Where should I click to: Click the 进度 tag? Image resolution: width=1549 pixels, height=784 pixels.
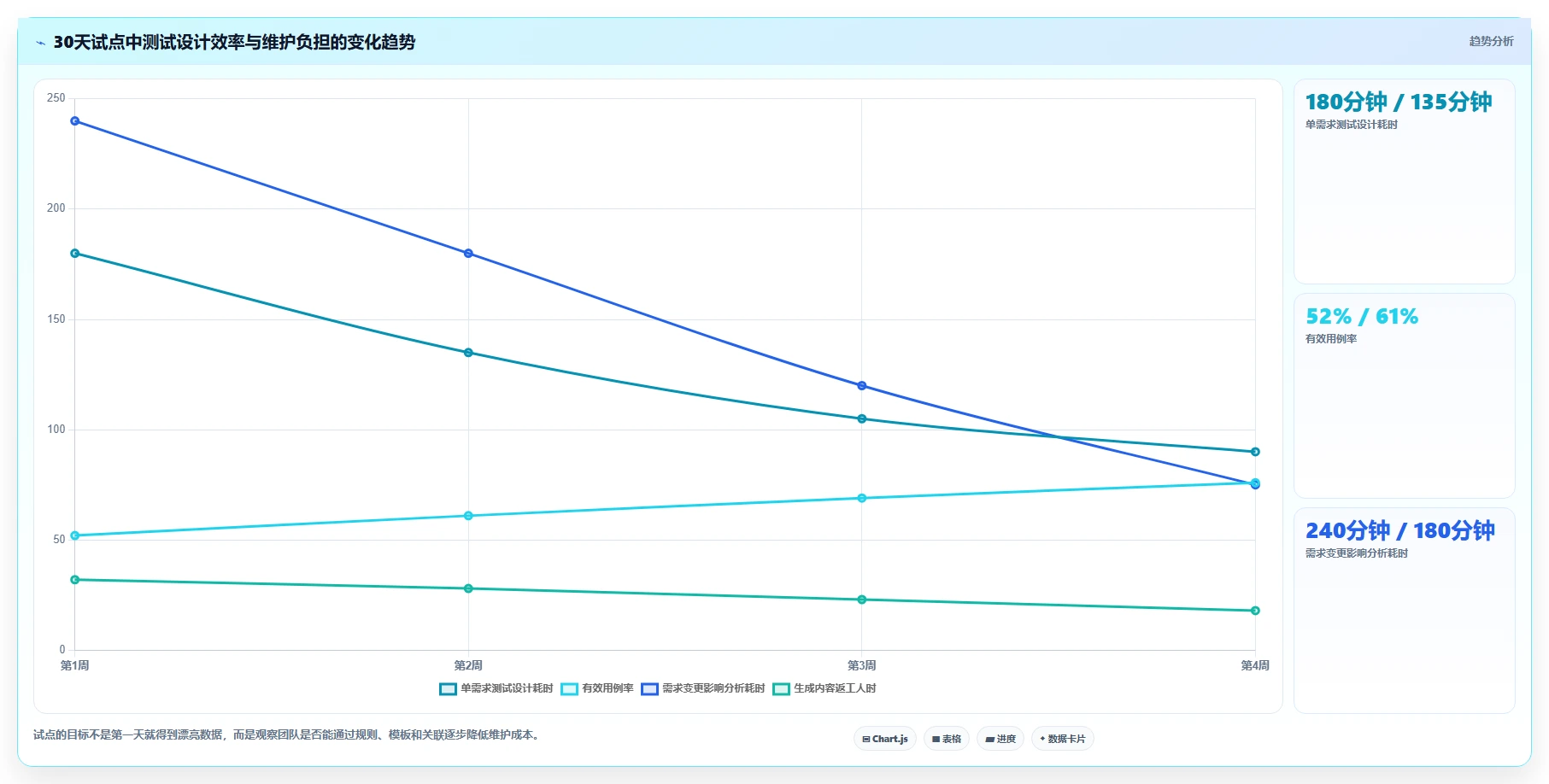pyautogui.click(x=1000, y=739)
